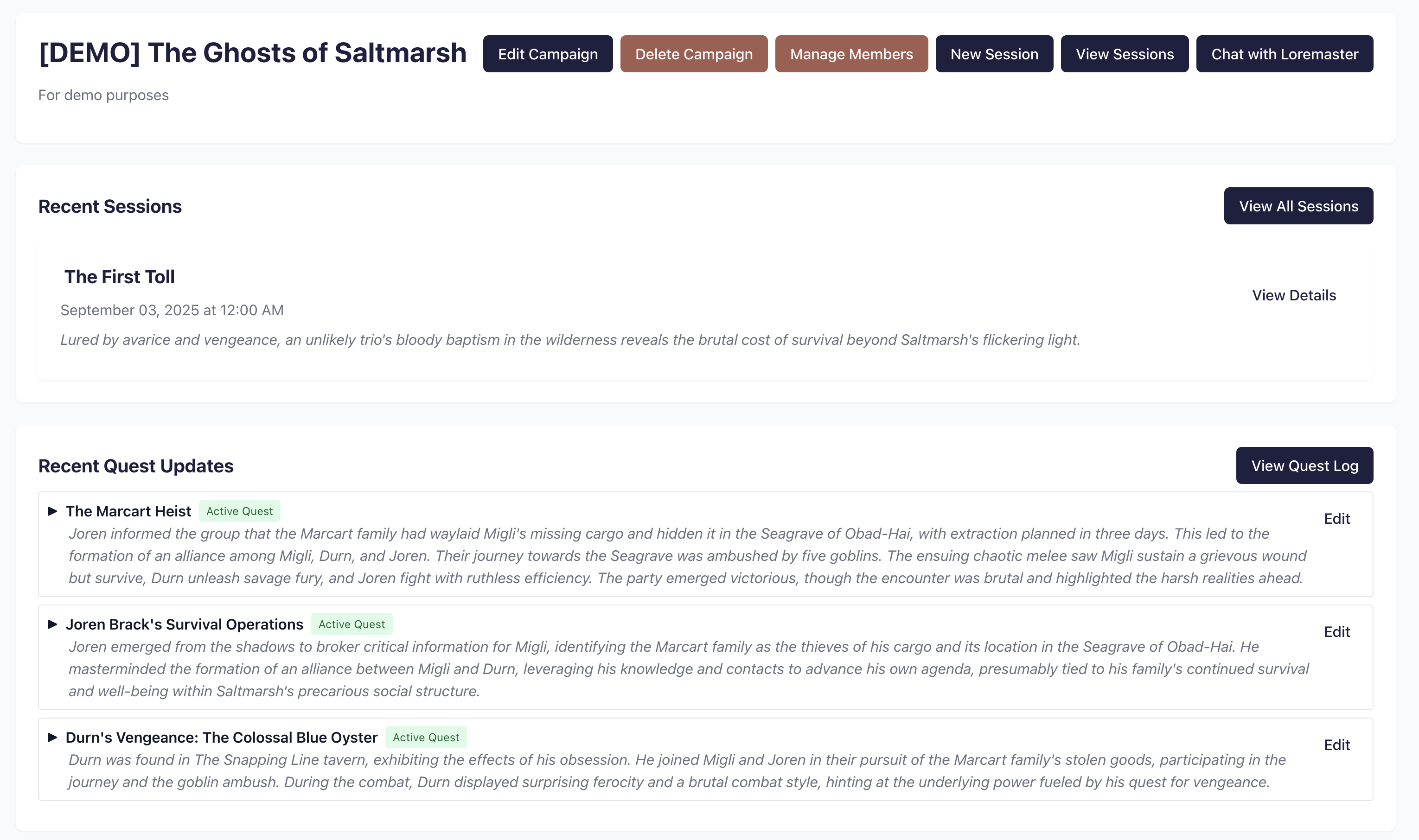Open Manage Members
The height and width of the screenshot is (840, 1419).
851,54
